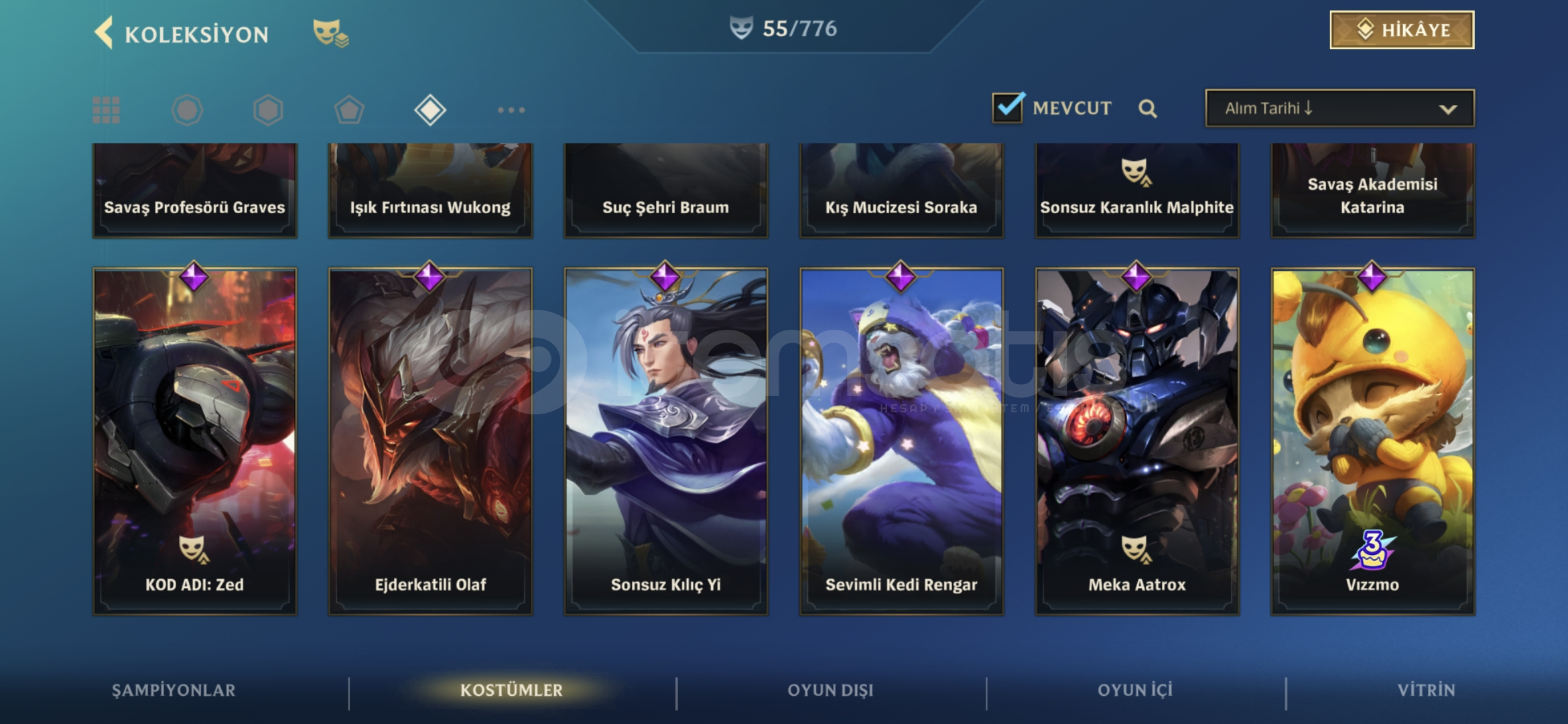Viewport: 1568px width, 724px height.
Task: Filter by the pentagon rarity icon
Action: coord(349,110)
